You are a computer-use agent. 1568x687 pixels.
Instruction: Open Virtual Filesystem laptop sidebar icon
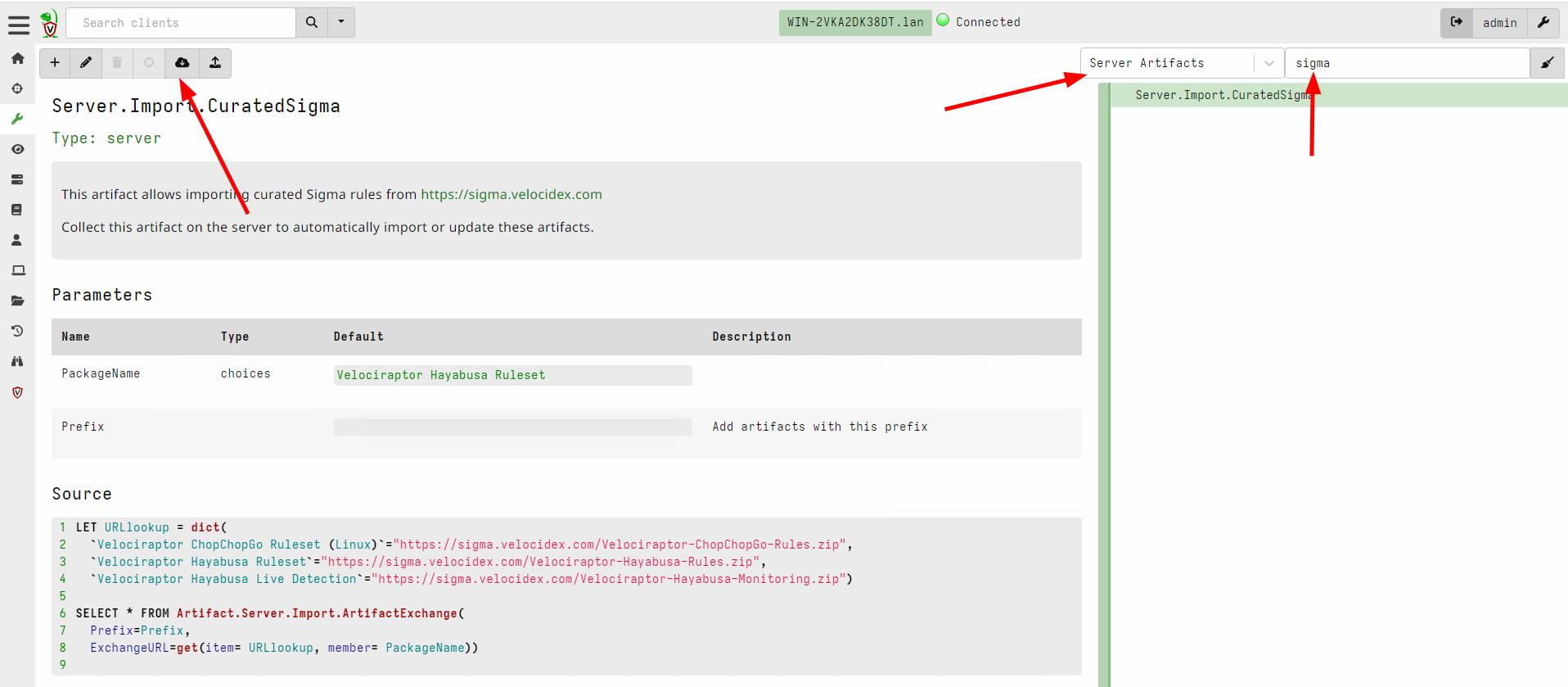click(x=17, y=270)
